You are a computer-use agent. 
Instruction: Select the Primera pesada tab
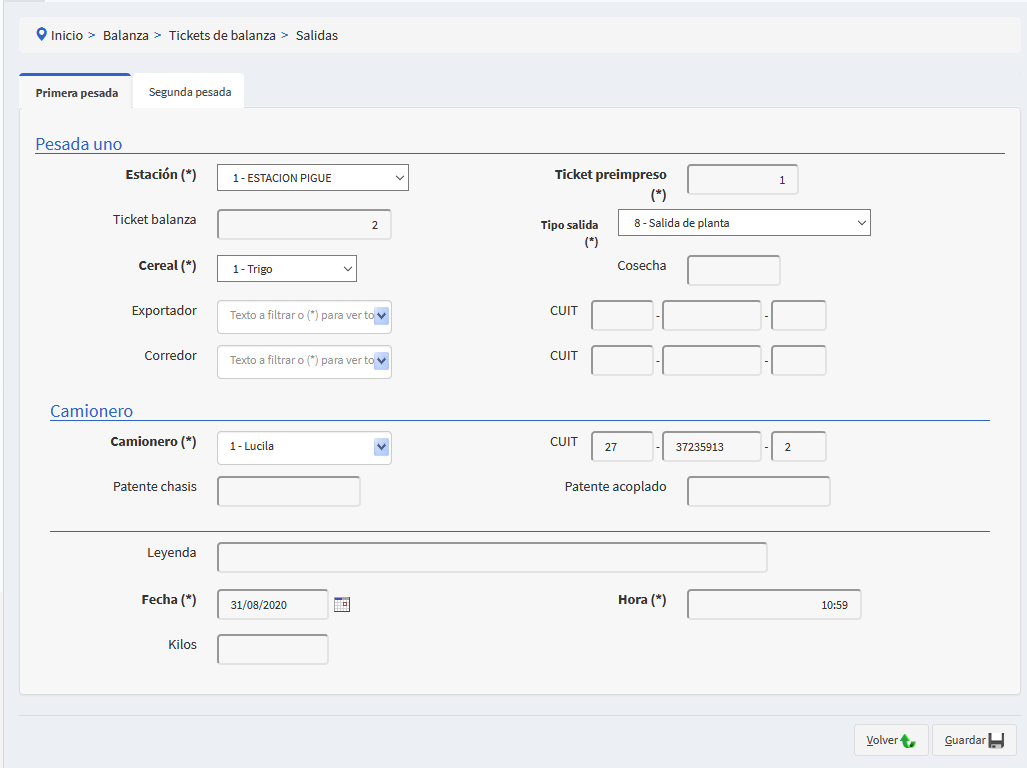pyautogui.click(x=77, y=93)
